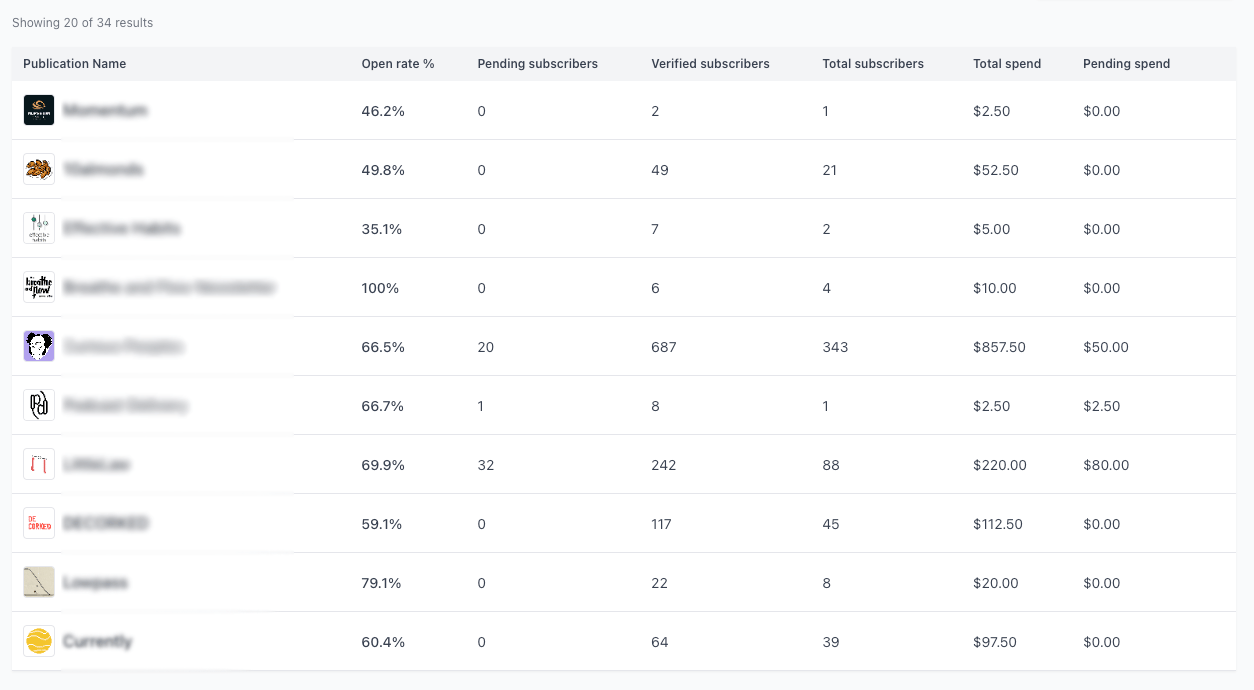This screenshot has height=690, width=1254.
Task: Click the Pending subscribers column header
Action: [x=538, y=64]
